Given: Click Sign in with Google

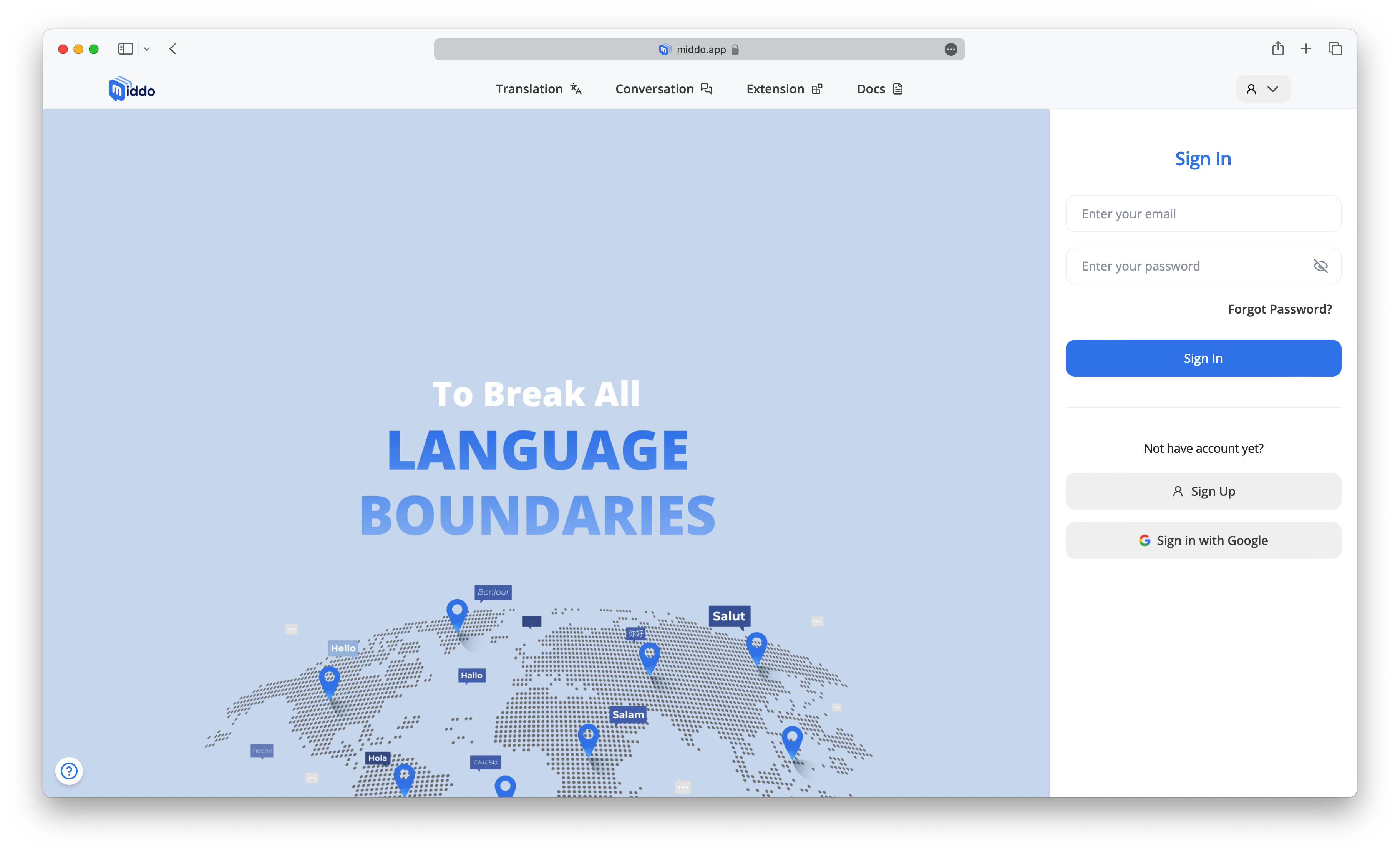Looking at the screenshot, I should coord(1203,540).
